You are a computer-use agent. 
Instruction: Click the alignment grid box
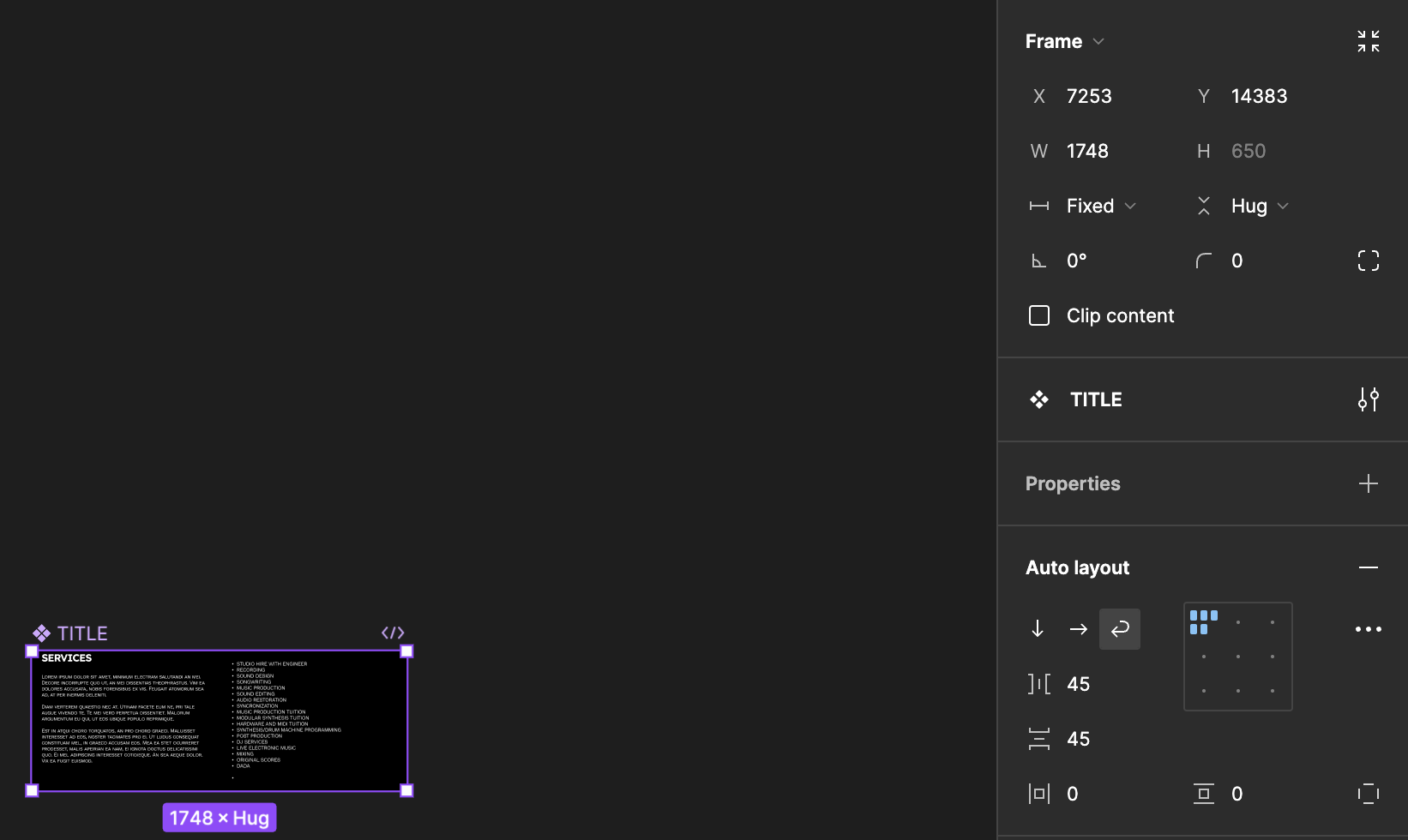(x=1238, y=657)
